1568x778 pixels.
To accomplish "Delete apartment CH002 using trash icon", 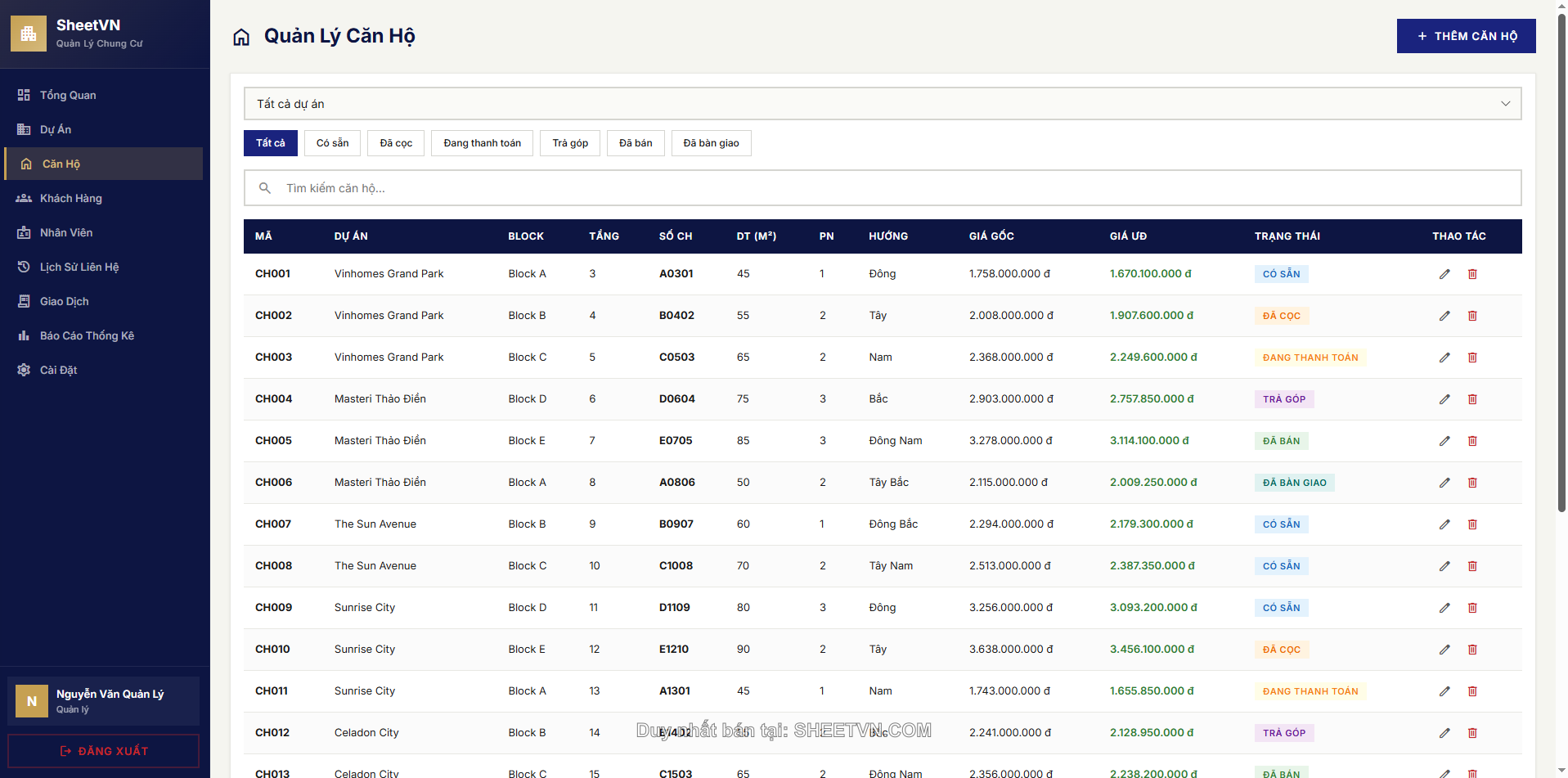I will coord(1472,316).
